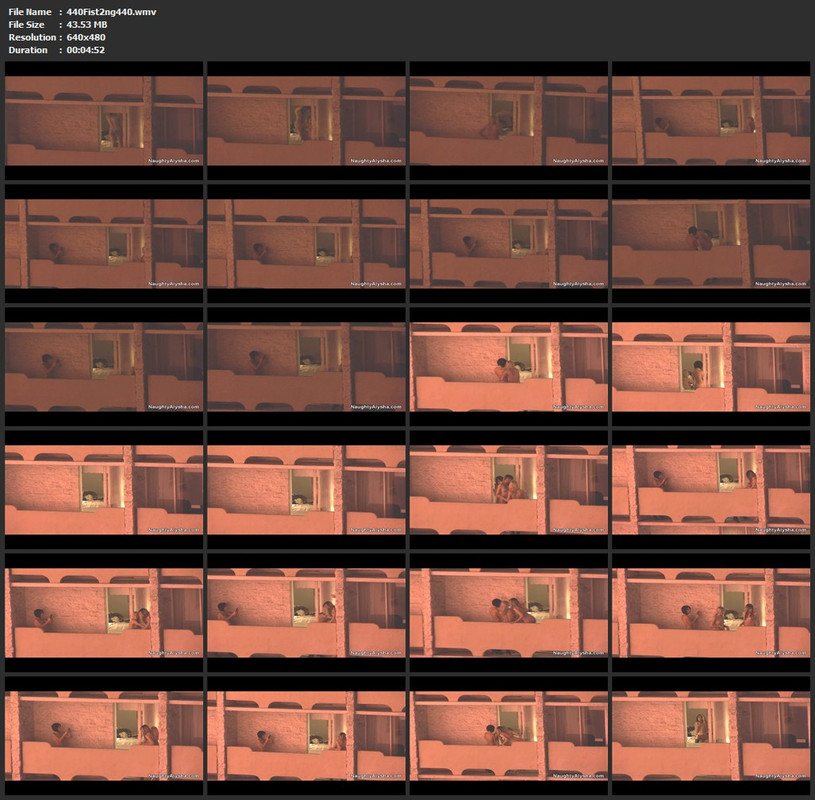The width and height of the screenshot is (815, 800).
Task: Open fourth-row, second-column frame thumbnail
Action: [306, 490]
